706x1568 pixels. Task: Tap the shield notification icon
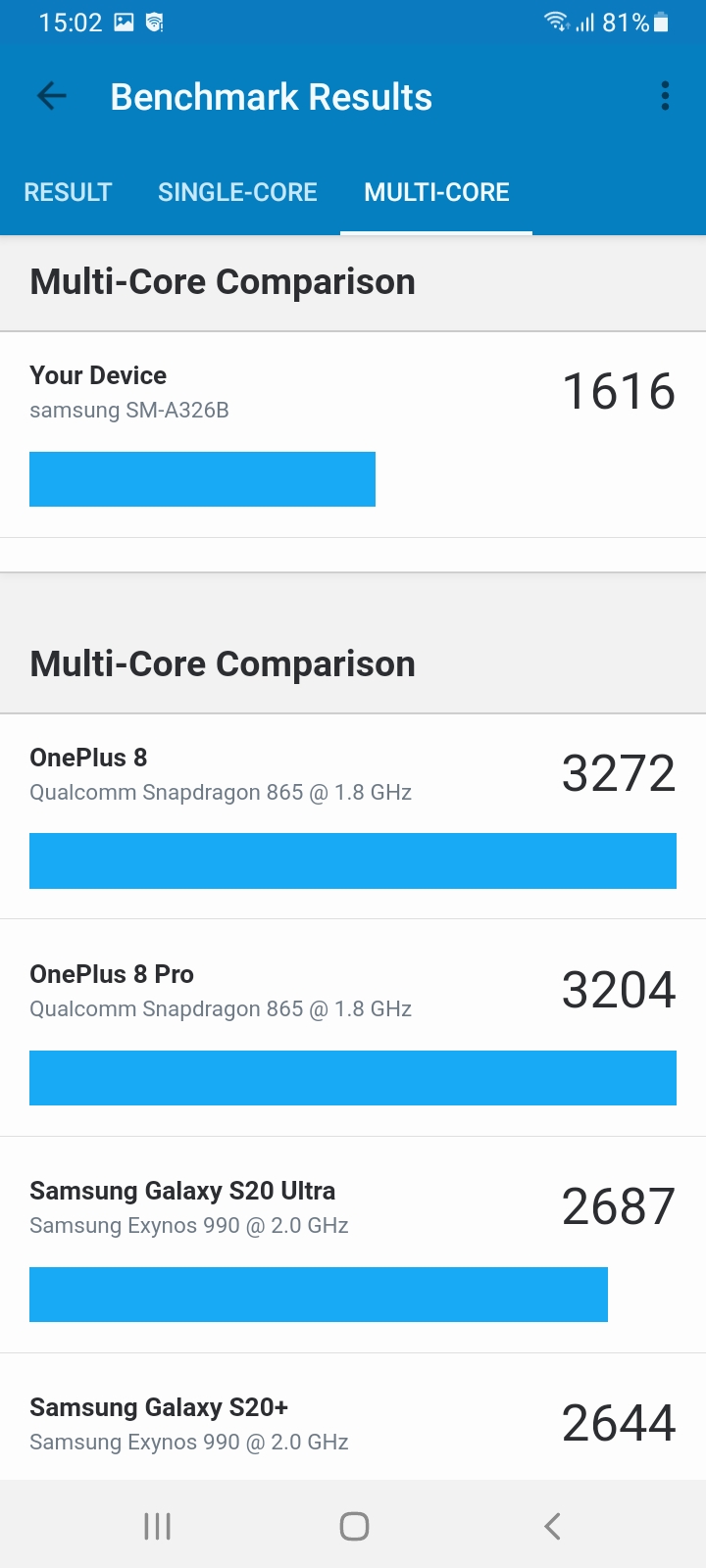(x=154, y=22)
